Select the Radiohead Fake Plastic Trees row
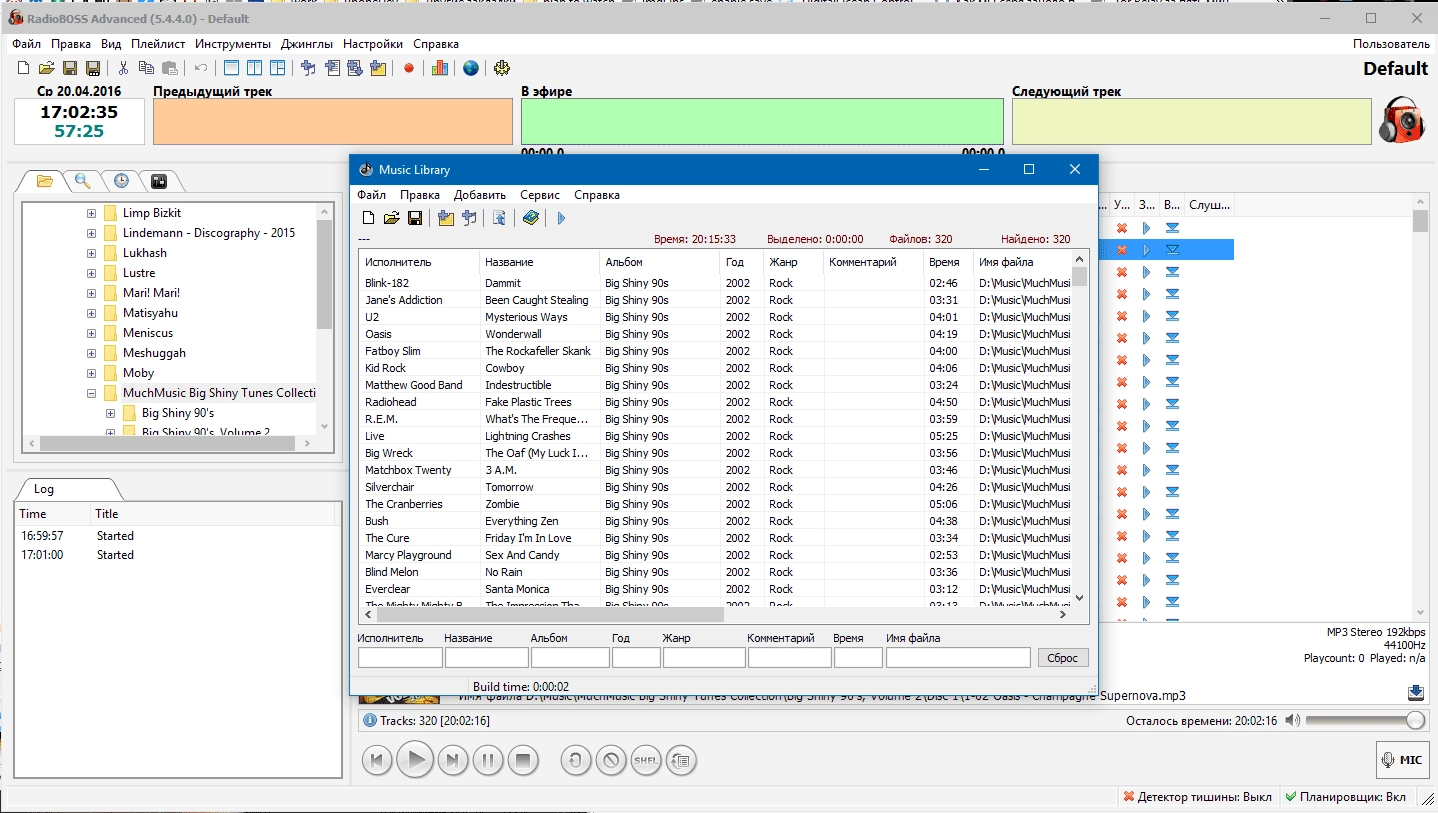Image resolution: width=1438 pixels, height=813 pixels. tap(715, 402)
